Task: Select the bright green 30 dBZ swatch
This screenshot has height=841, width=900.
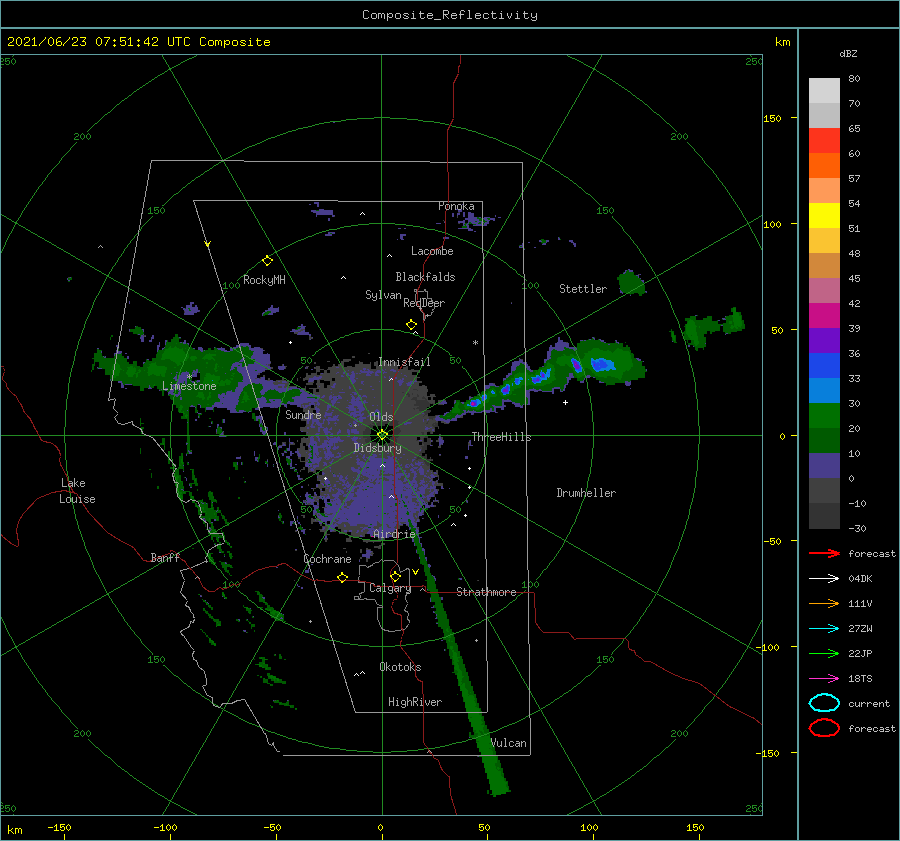Action: pyautogui.click(x=824, y=415)
